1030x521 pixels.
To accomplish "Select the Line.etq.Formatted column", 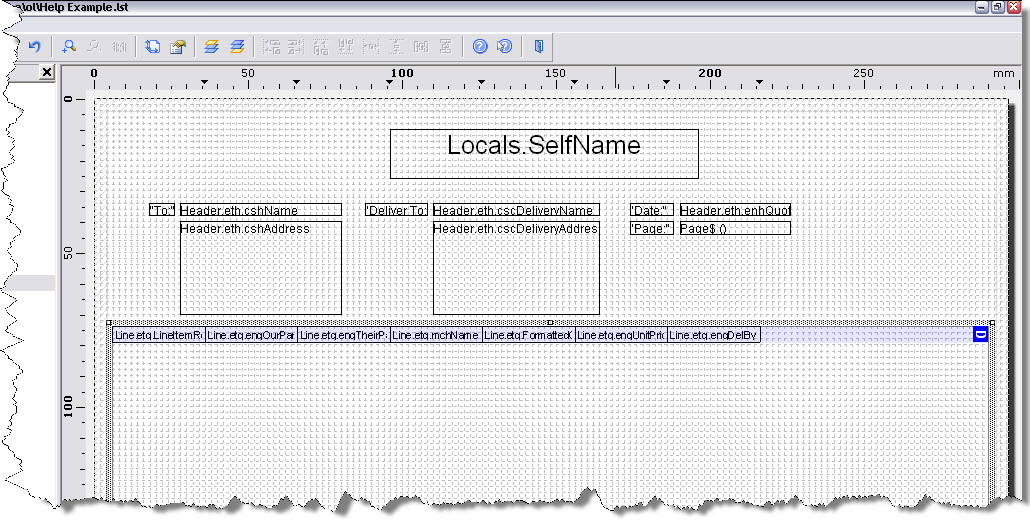I will point(529,335).
